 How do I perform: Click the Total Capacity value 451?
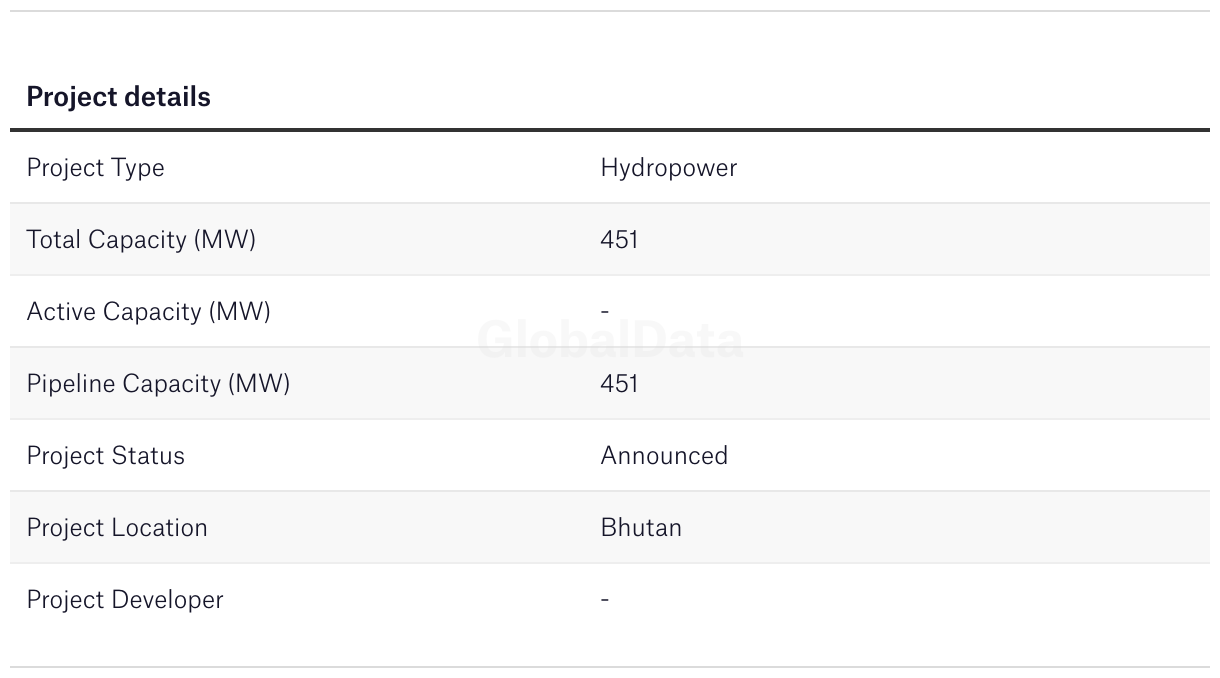619,240
